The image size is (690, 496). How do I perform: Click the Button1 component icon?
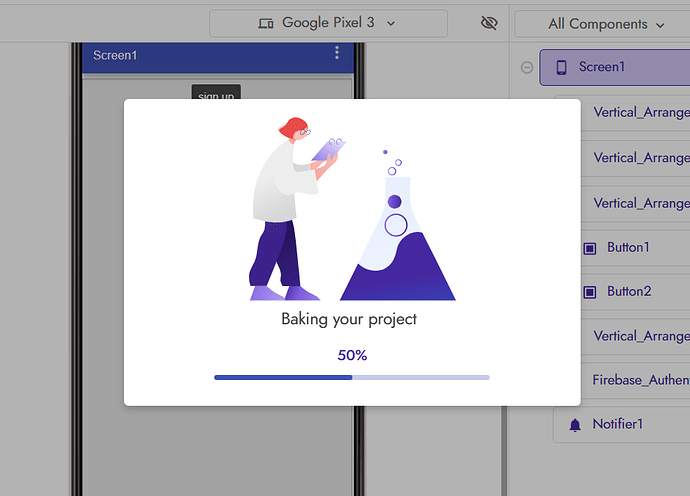point(589,248)
